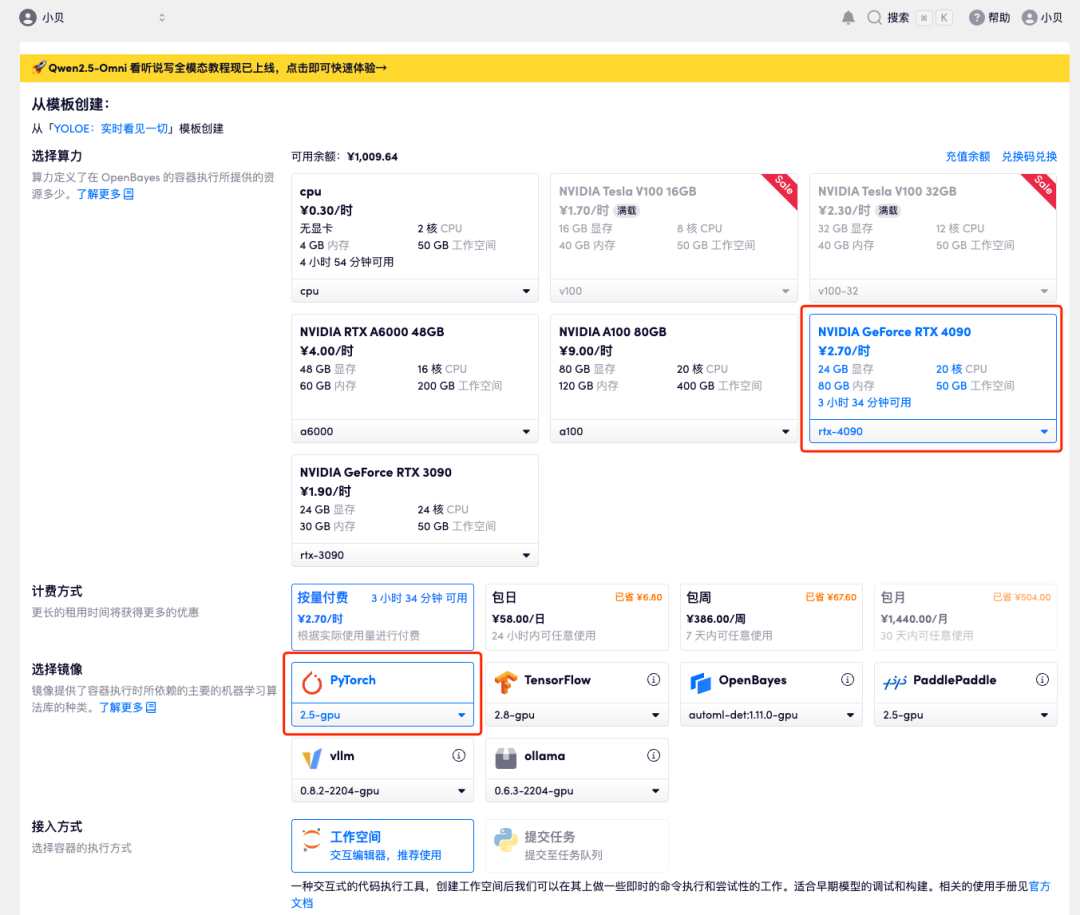Open the ollama version dropdown

click(576, 790)
